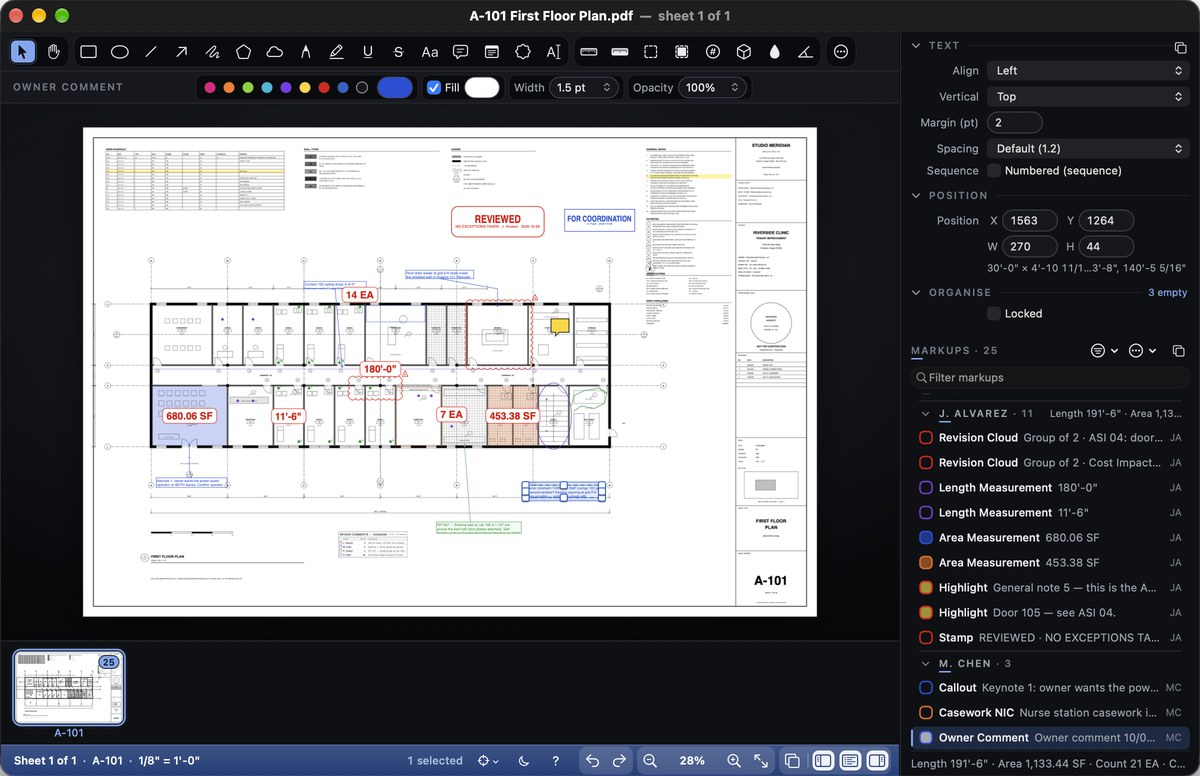Open the Align Left dropdown
The width and height of the screenshot is (1200, 776).
pyautogui.click(x=1088, y=71)
